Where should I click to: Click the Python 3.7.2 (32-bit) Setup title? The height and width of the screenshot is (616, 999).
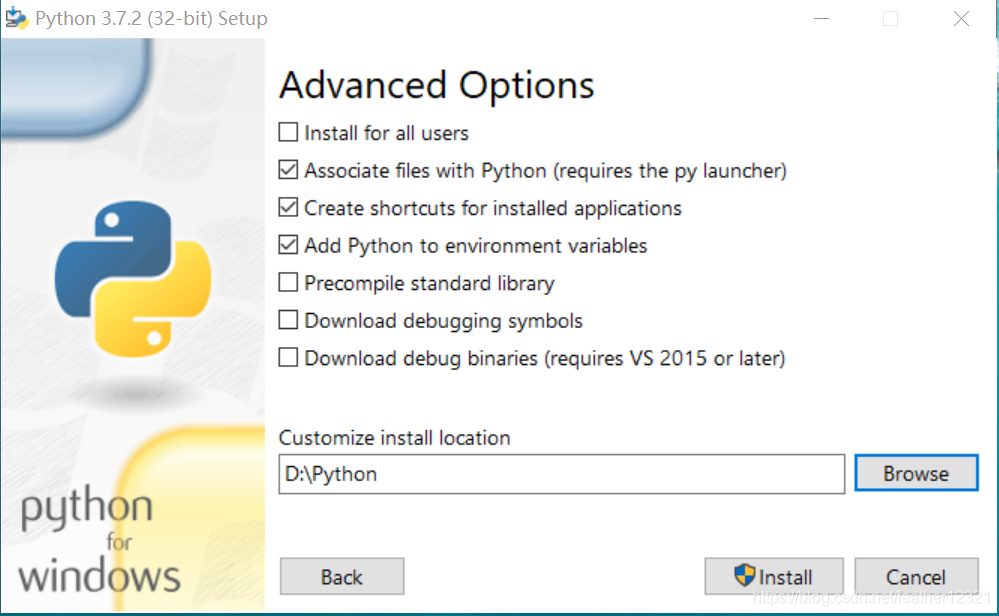point(152,18)
